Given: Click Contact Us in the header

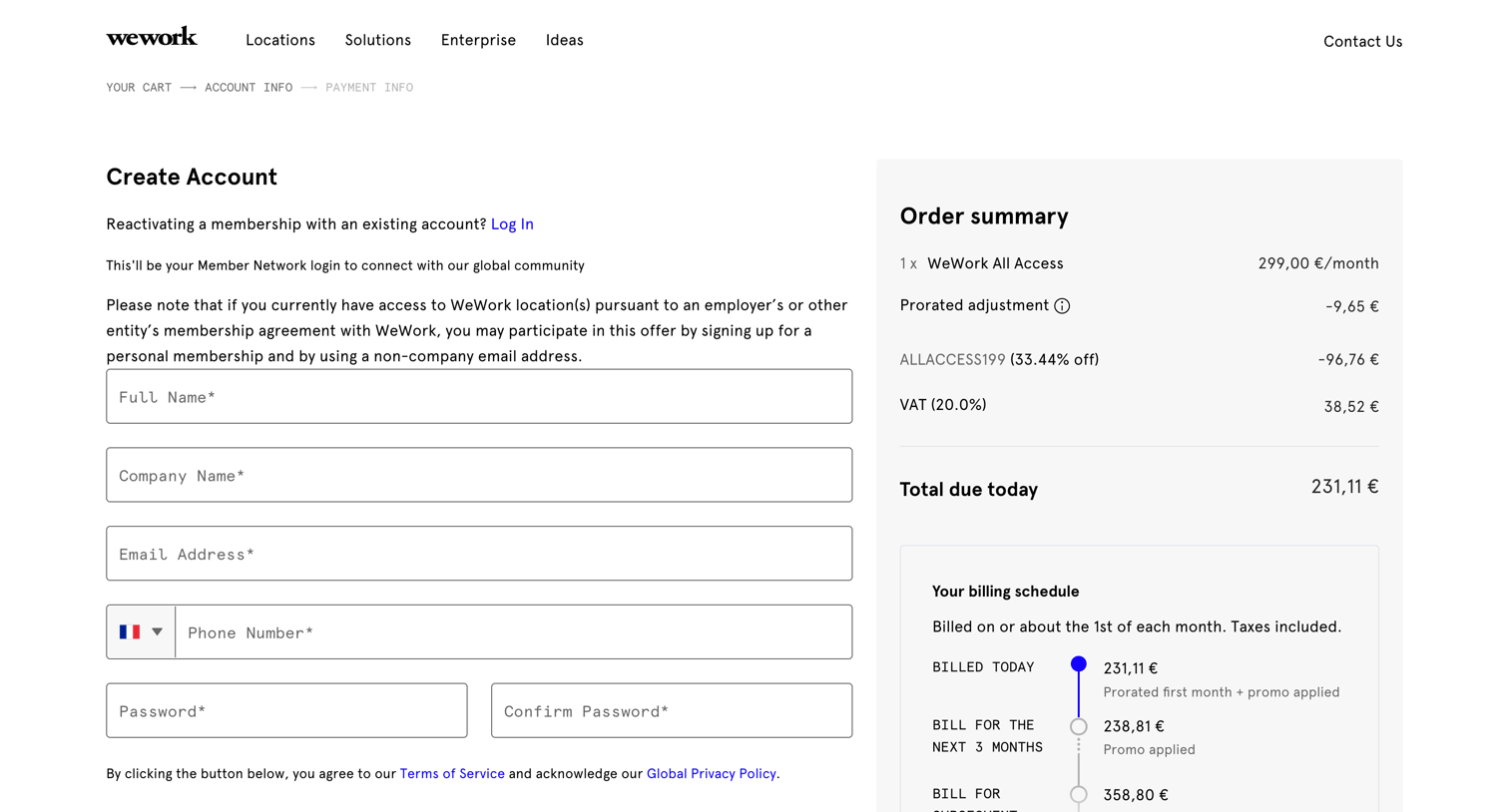Looking at the screenshot, I should (1362, 41).
